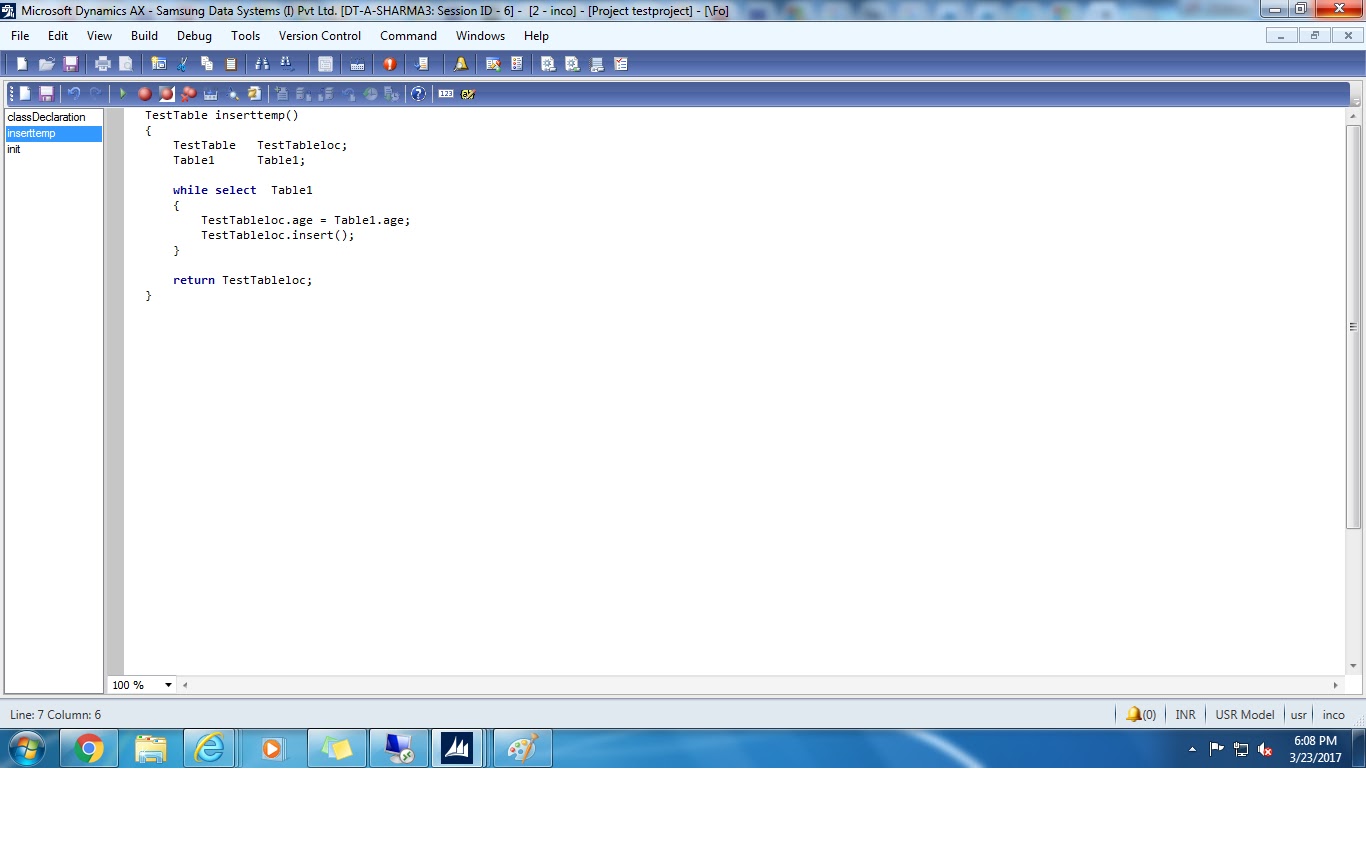Viewport: 1366px width, 848px height.
Task: Start debugging with the green Go arrow
Action: [122, 93]
